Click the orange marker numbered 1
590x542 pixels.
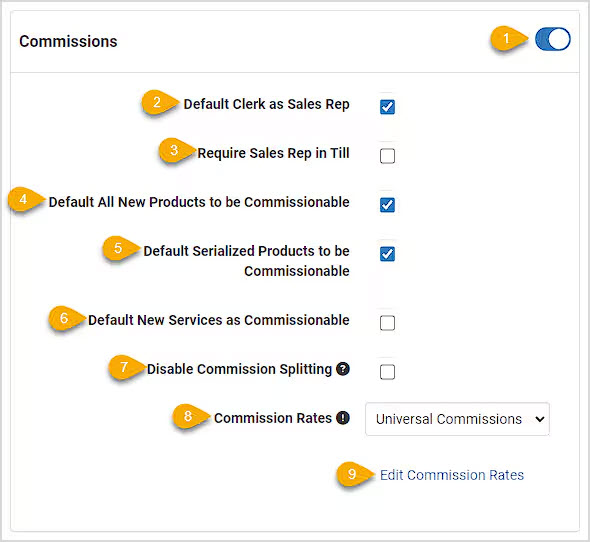coord(508,38)
